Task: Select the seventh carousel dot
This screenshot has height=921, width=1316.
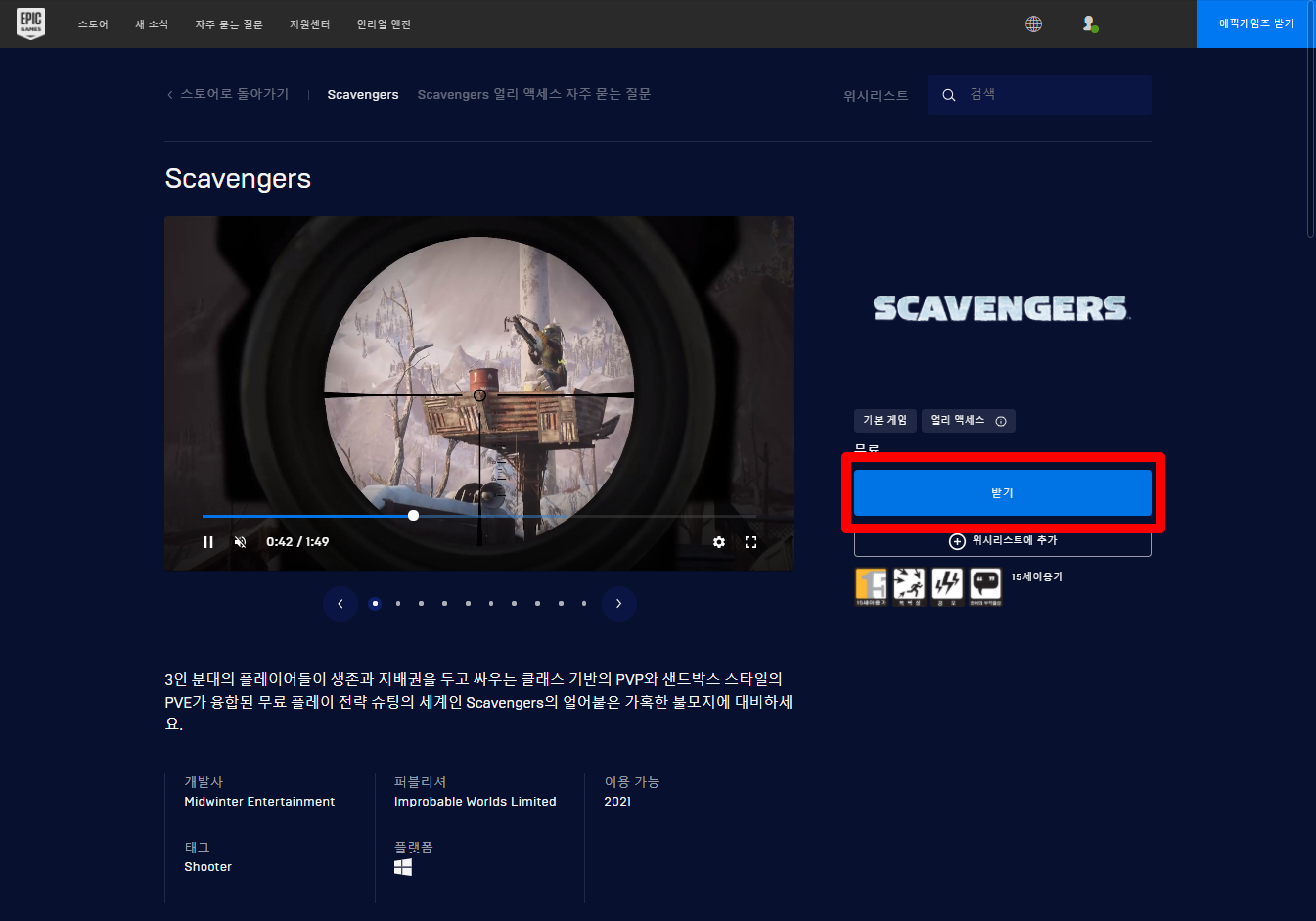Action: pos(515,603)
